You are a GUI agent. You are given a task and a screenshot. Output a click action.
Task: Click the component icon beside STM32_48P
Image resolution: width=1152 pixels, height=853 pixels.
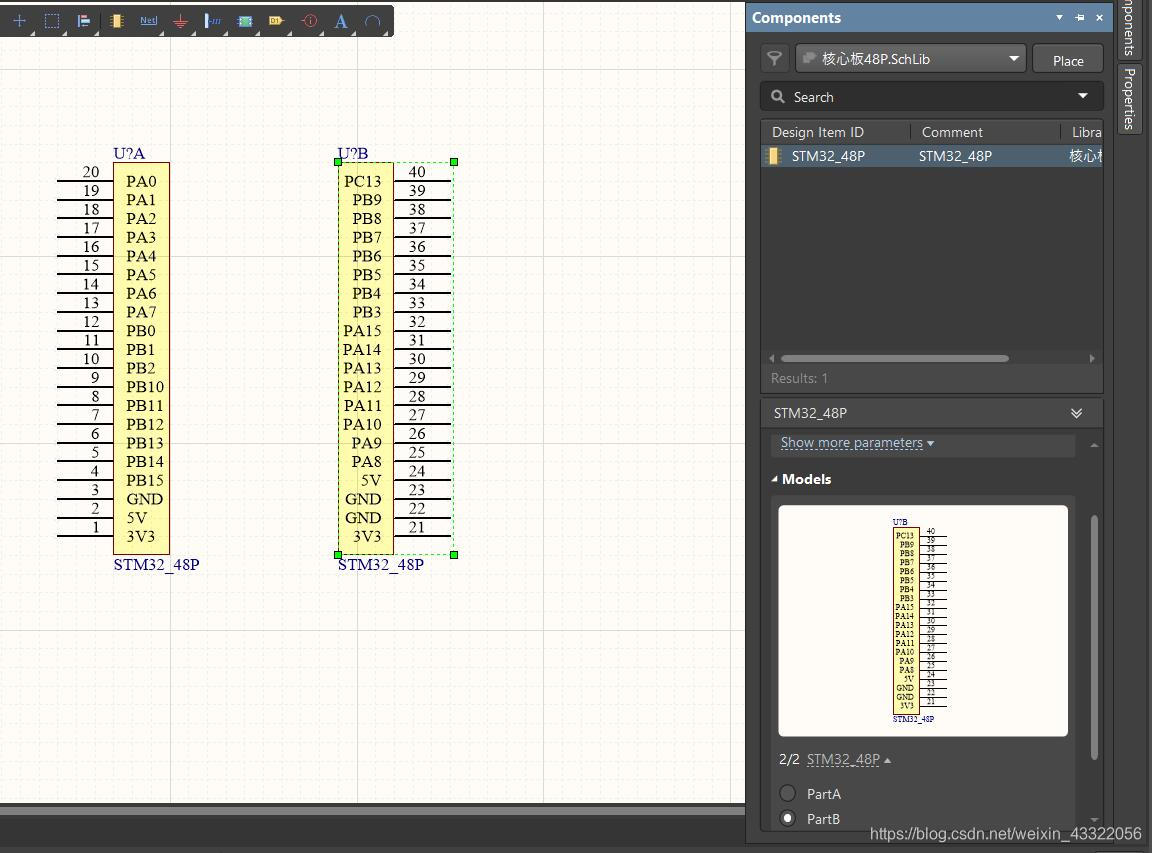click(x=774, y=156)
